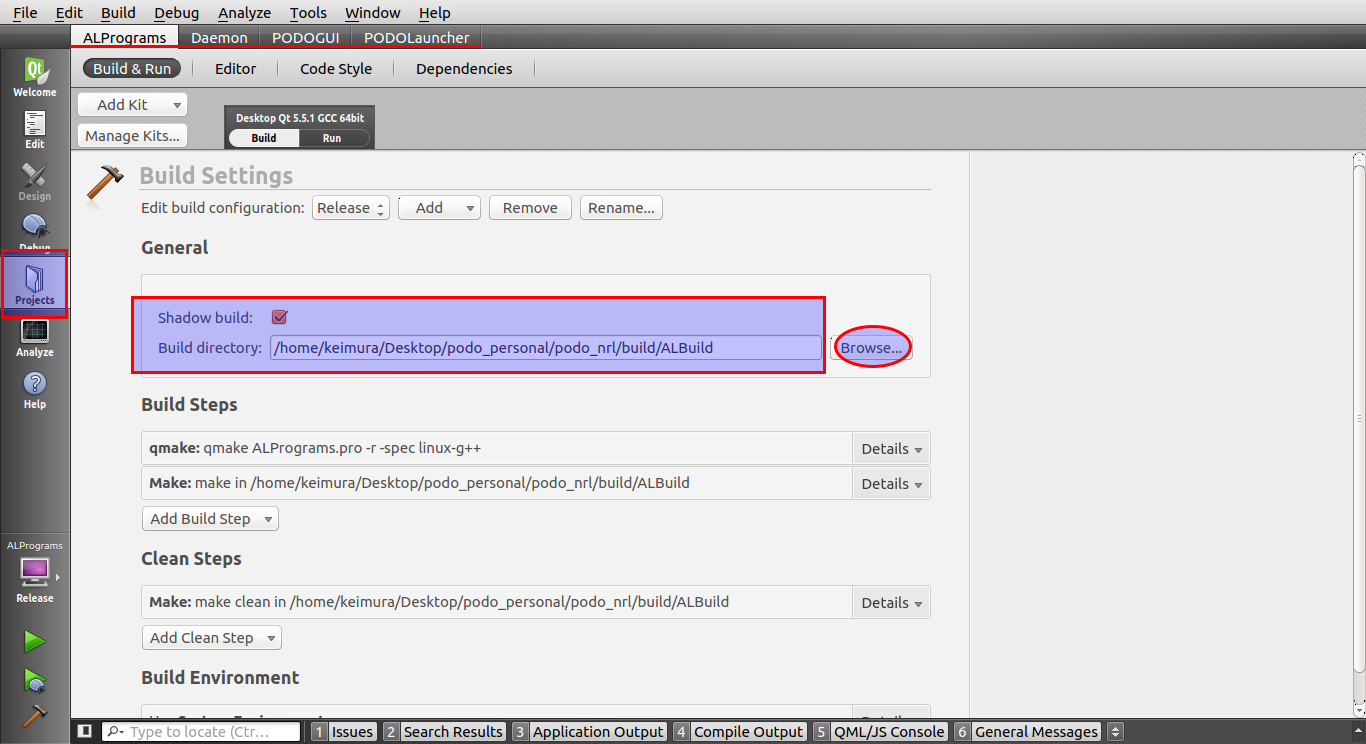Open the Edit menu

69,13
